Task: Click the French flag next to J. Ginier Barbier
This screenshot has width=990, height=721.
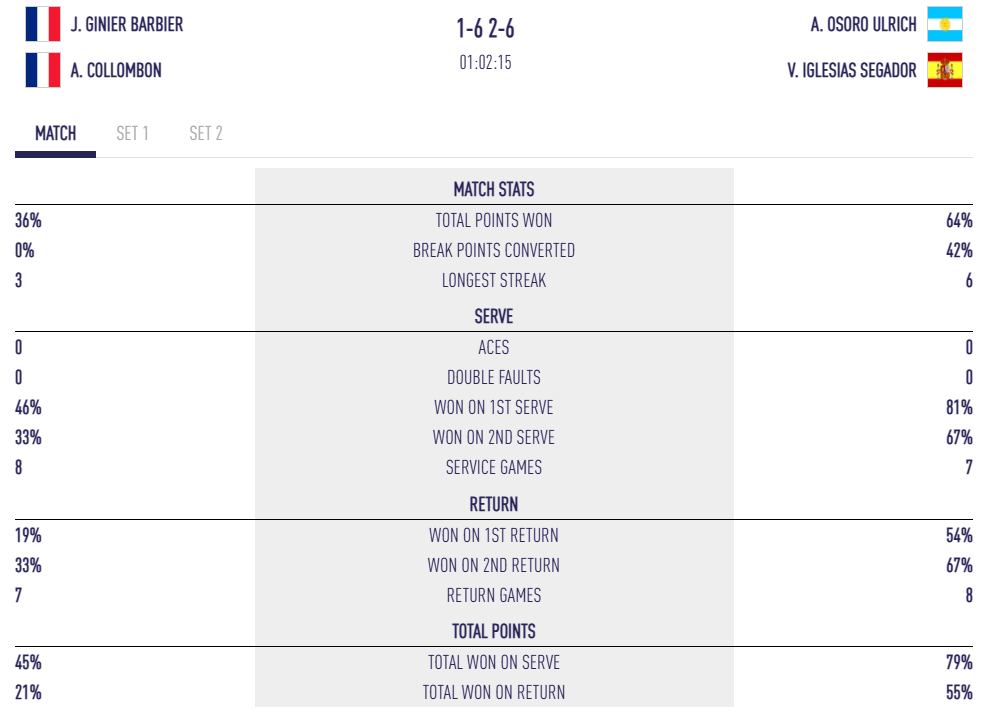Action: click(42, 24)
